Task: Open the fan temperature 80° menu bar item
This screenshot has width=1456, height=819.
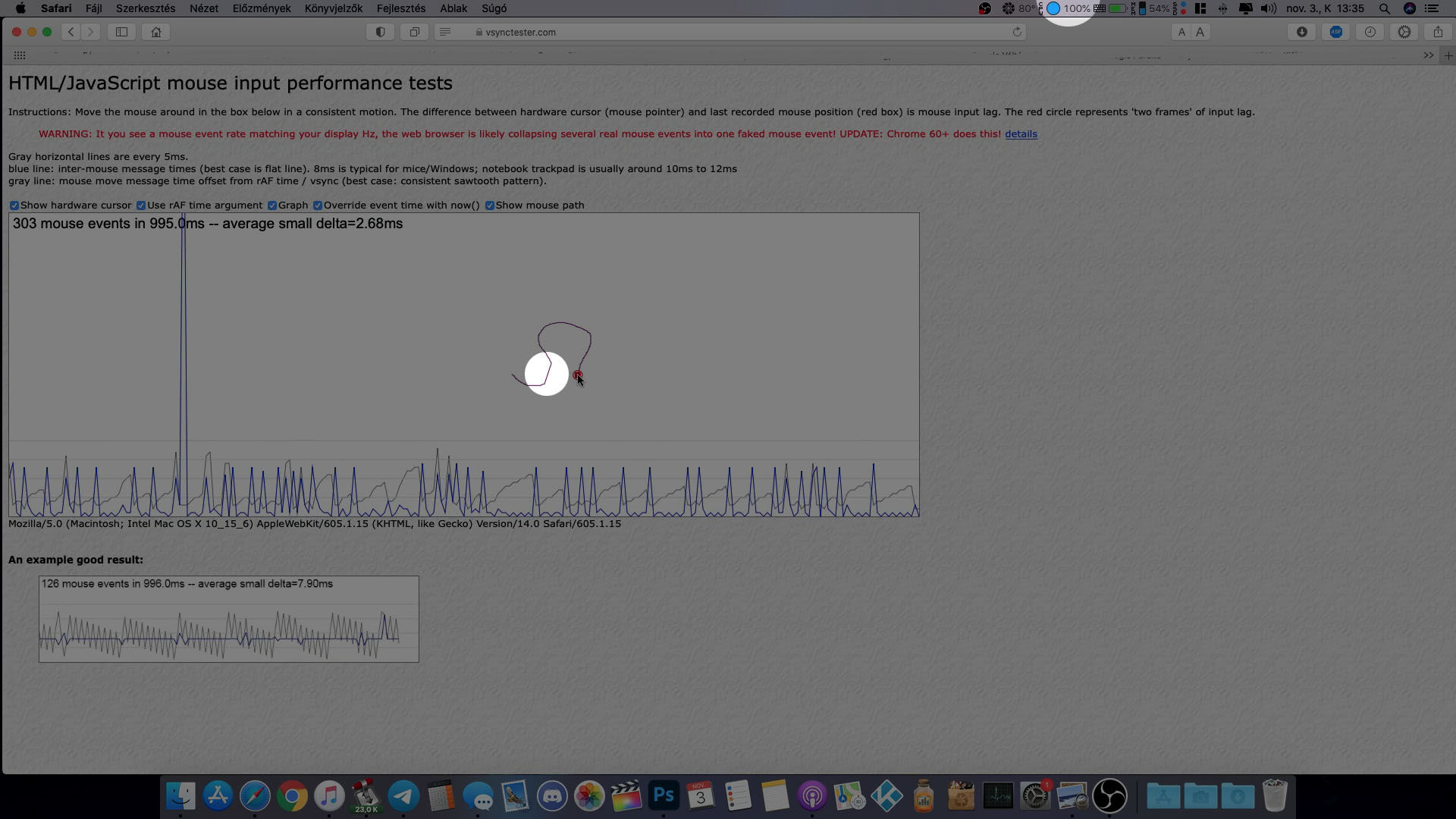Action: (x=1018, y=8)
